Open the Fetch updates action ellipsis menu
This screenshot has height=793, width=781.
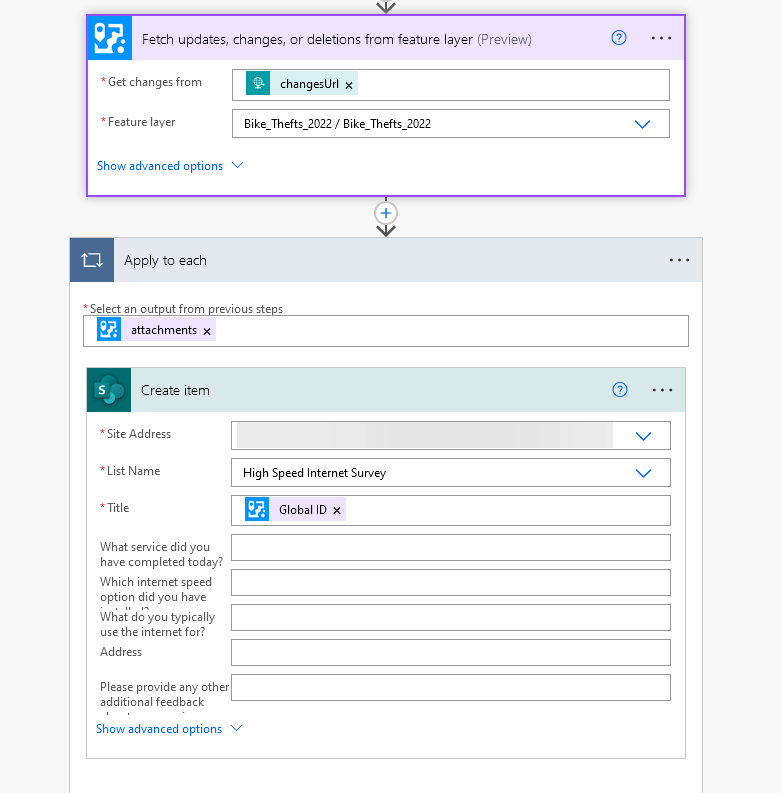(x=661, y=38)
